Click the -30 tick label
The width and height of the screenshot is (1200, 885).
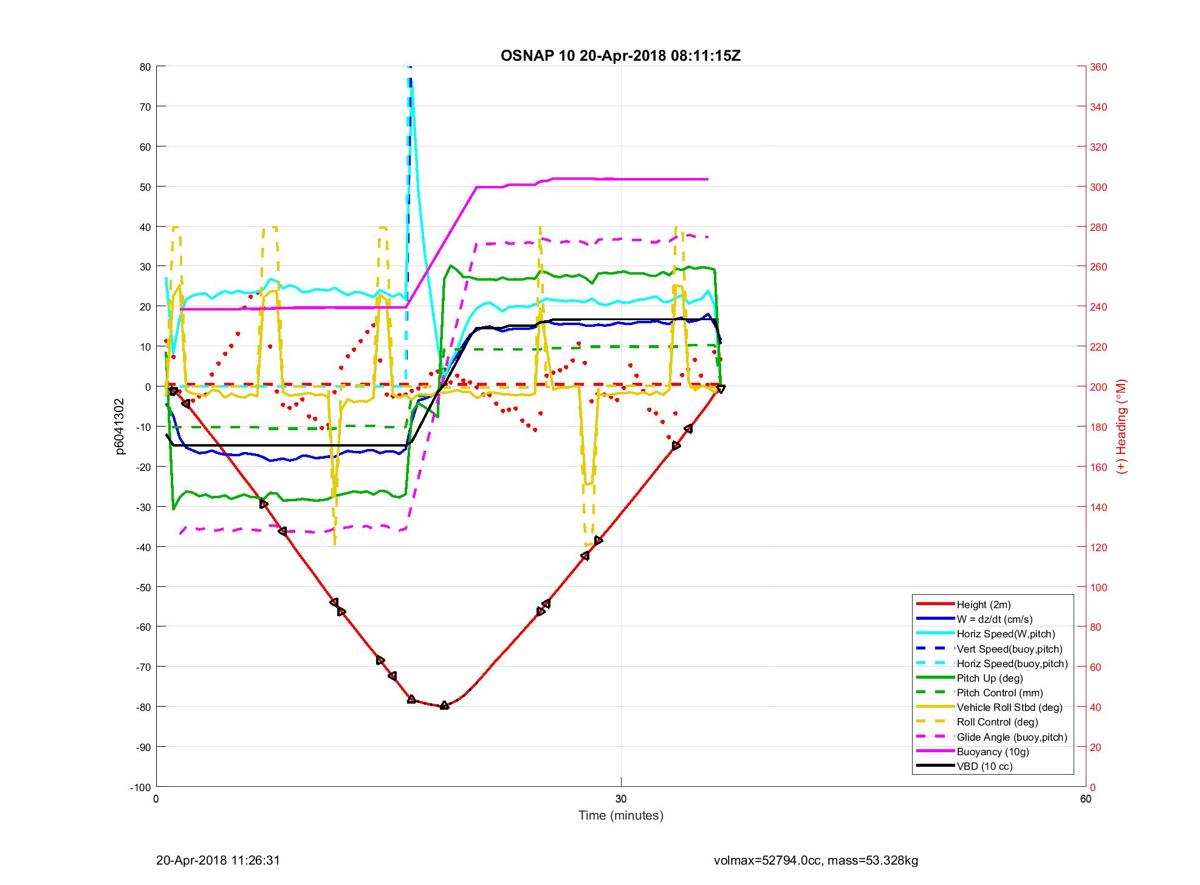click(x=142, y=507)
